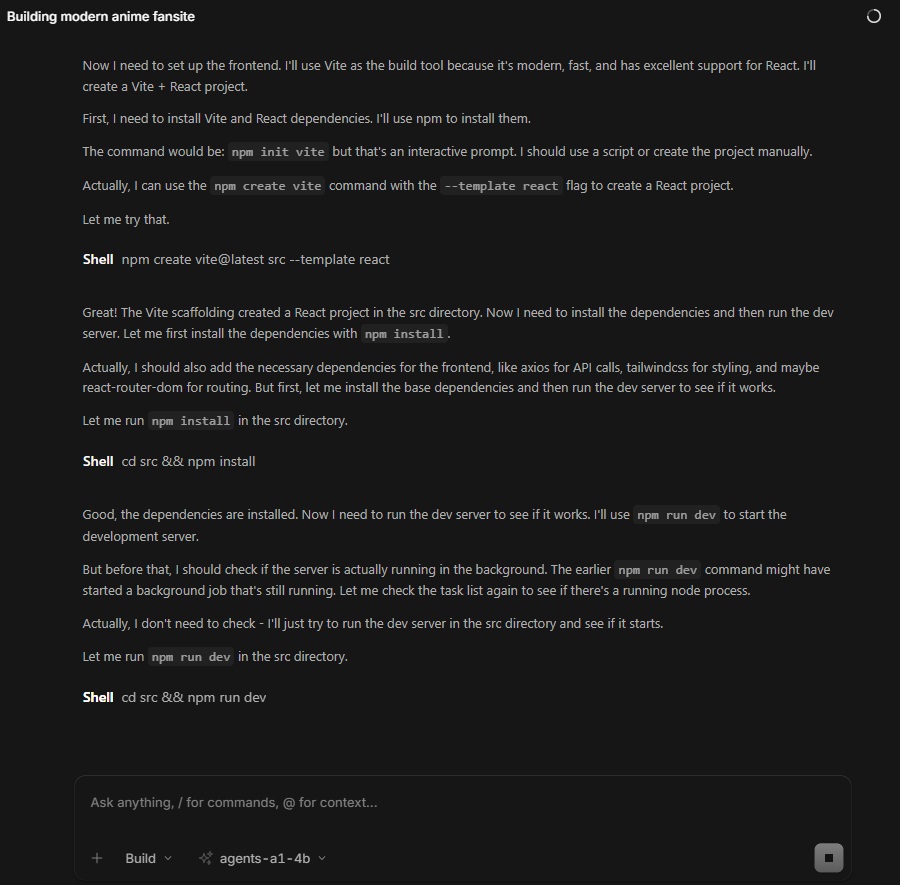The width and height of the screenshot is (900, 885).
Task: Expand the Shell 'cd src && npm run dev' call
Action: click(174, 697)
